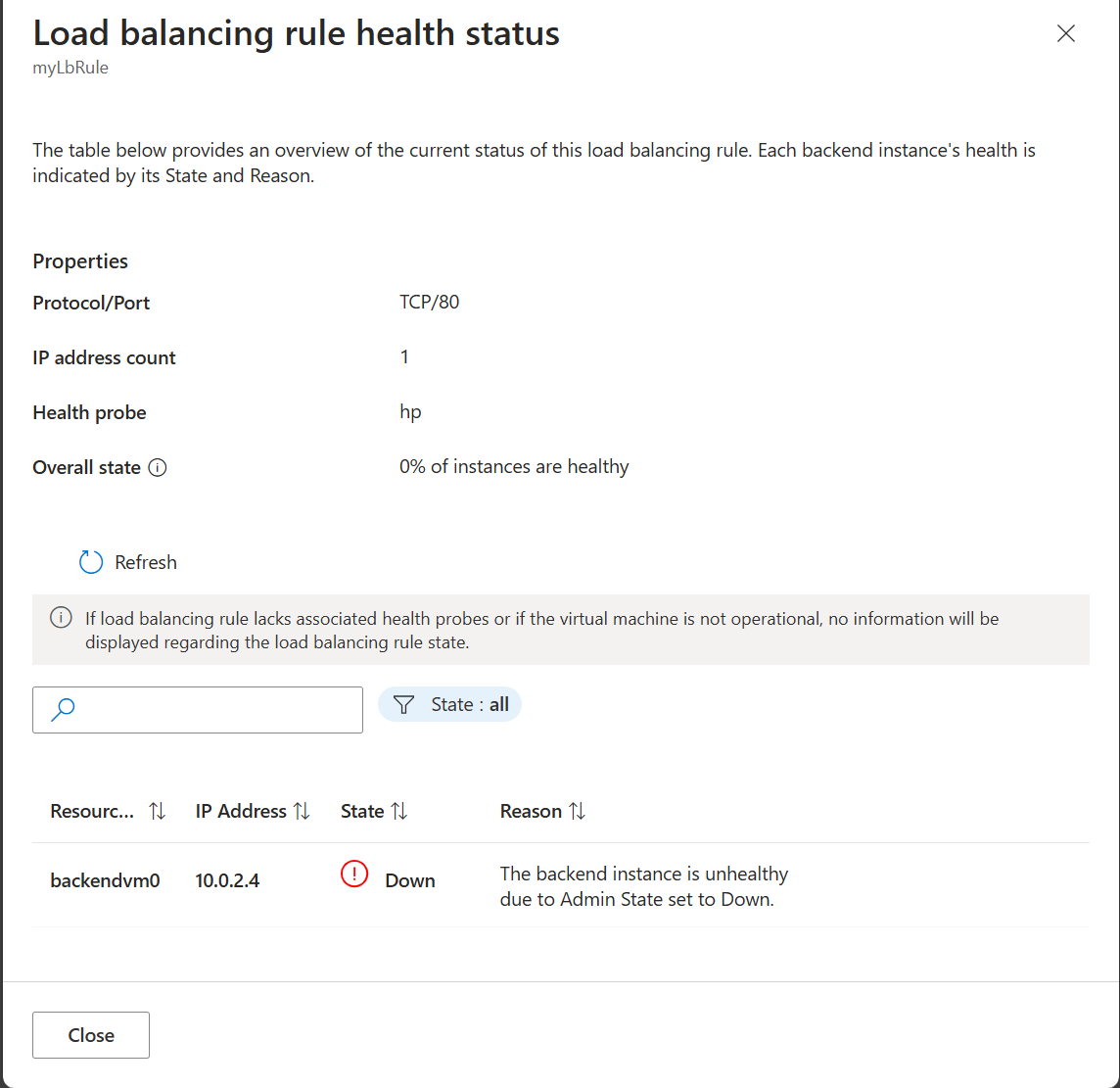Click the IP Address column header label
The image size is (1120, 1088).
pyautogui.click(x=241, y=812)
